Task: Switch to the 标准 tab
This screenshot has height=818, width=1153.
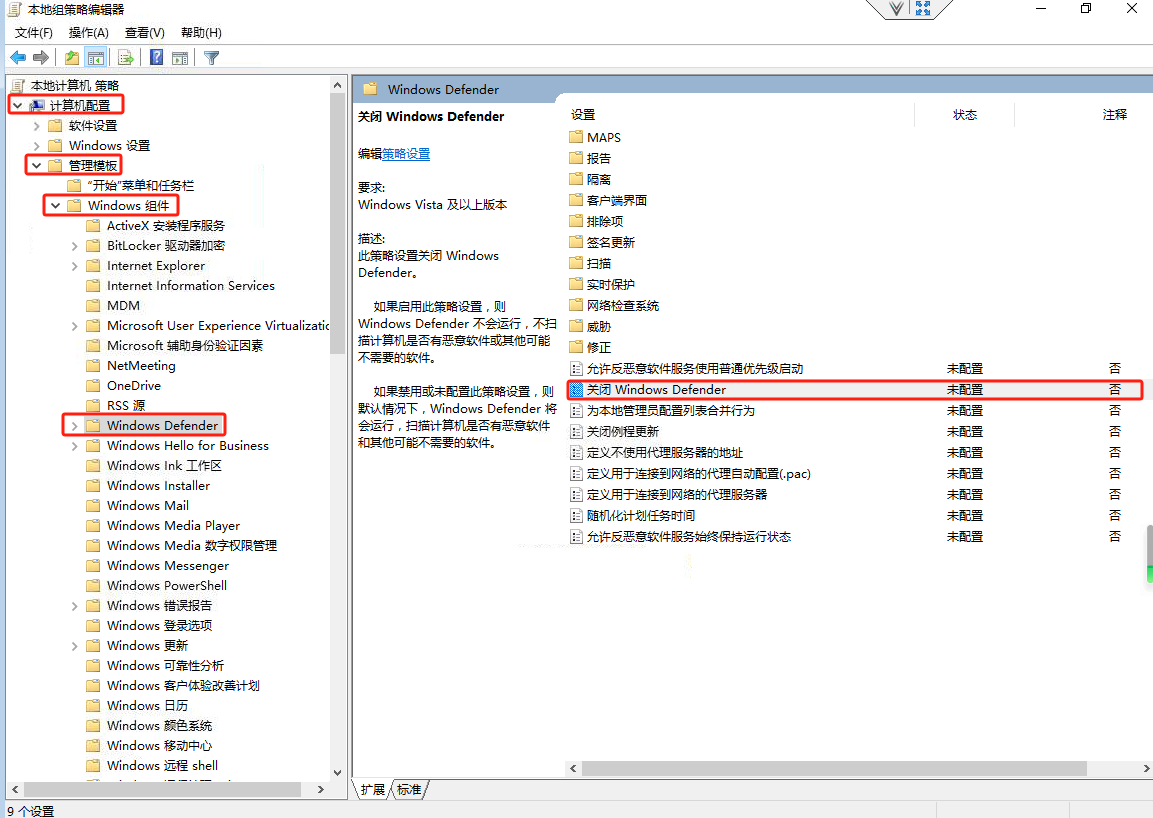Action: pos(409,789)
